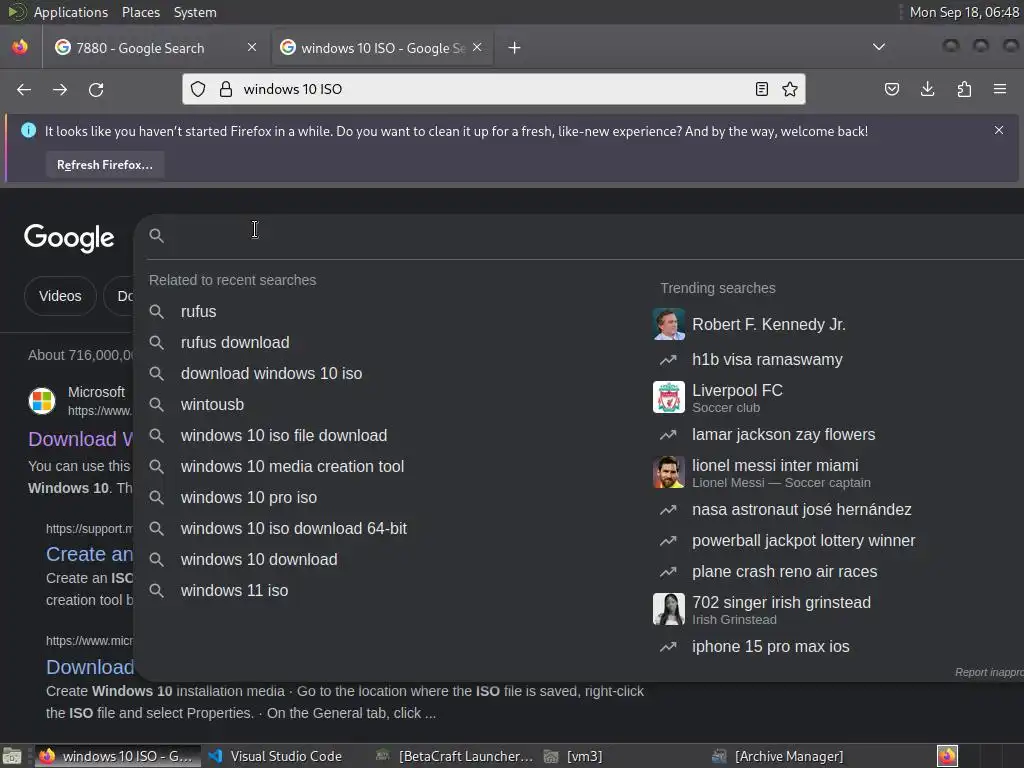Open the Download Windows result link

[x=81, y=439]
